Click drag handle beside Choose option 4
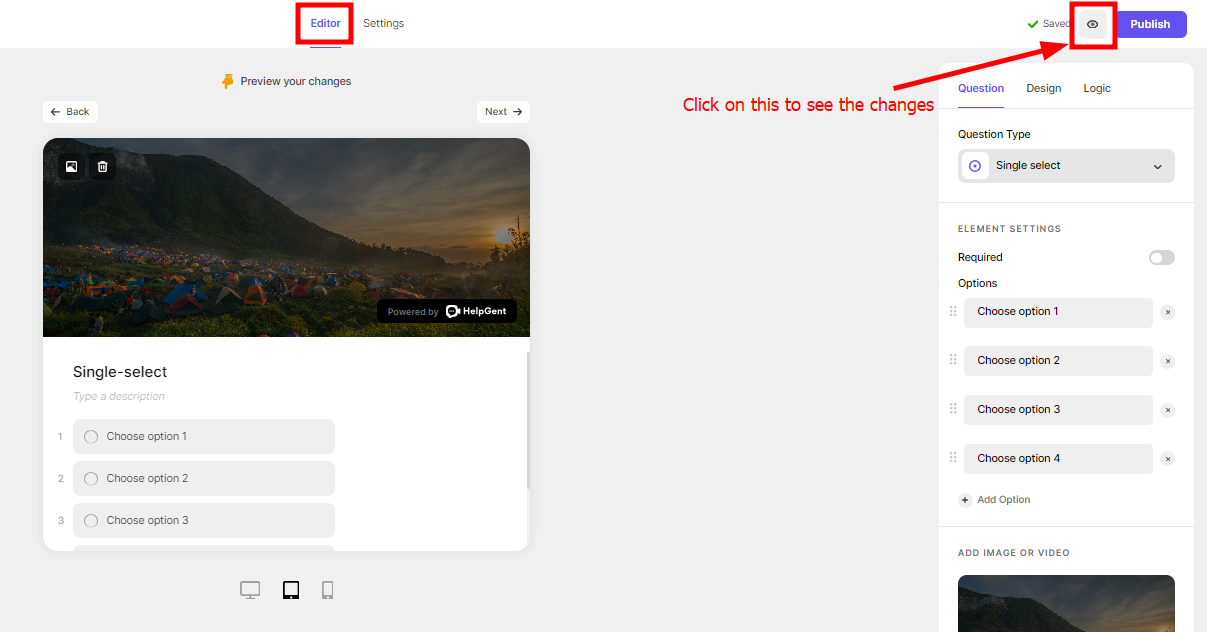 953,458
